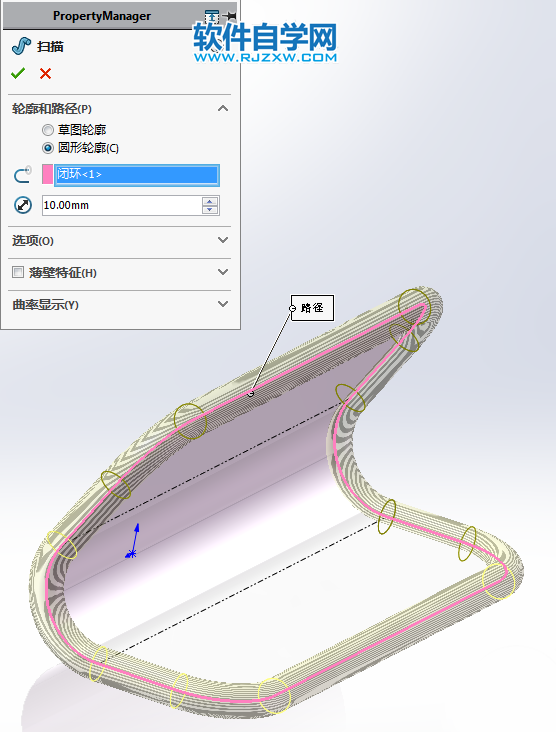Click the blue origin triad in the model view
This screenshot has width=556, height=732.
(133, 542)
